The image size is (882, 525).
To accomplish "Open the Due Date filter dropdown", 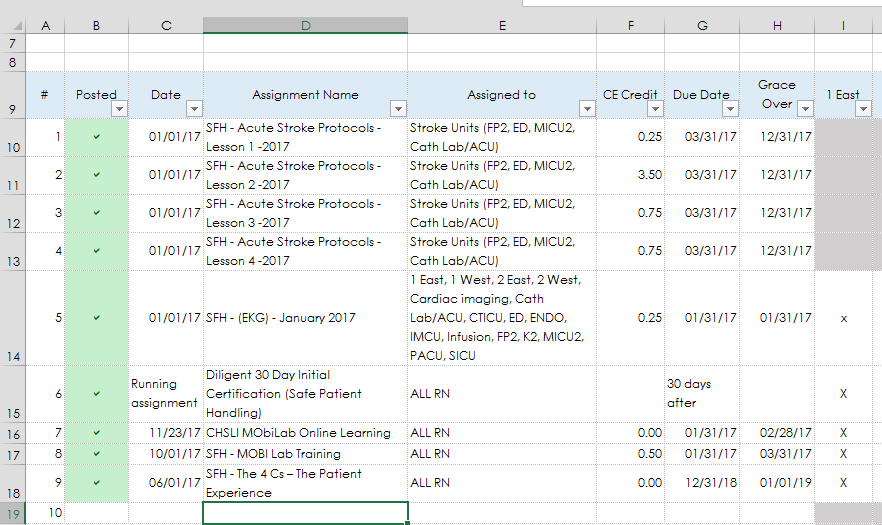I will pos(730,109).
